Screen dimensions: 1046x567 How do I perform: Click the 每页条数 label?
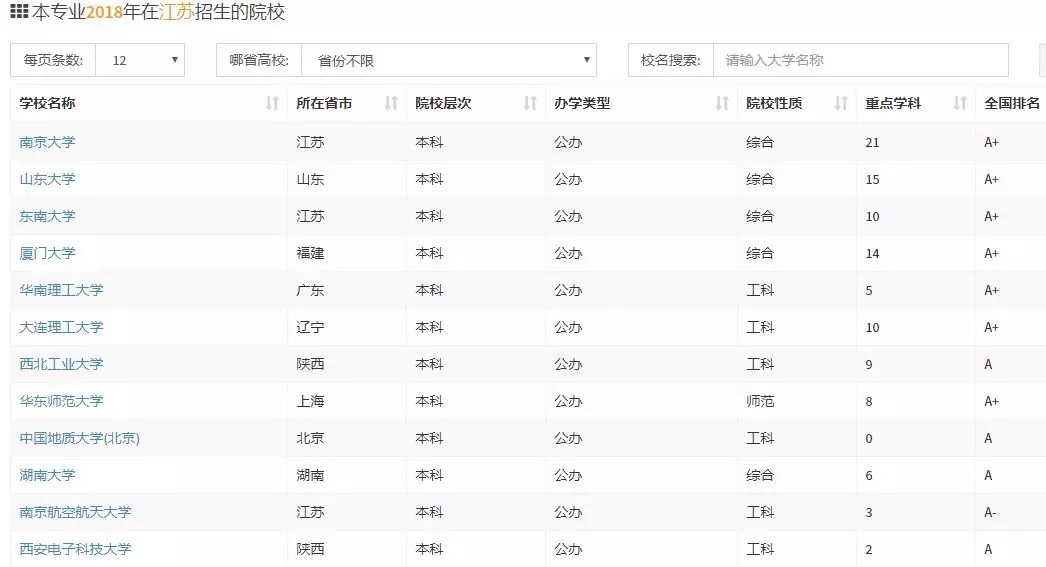[x=53, y=60]
